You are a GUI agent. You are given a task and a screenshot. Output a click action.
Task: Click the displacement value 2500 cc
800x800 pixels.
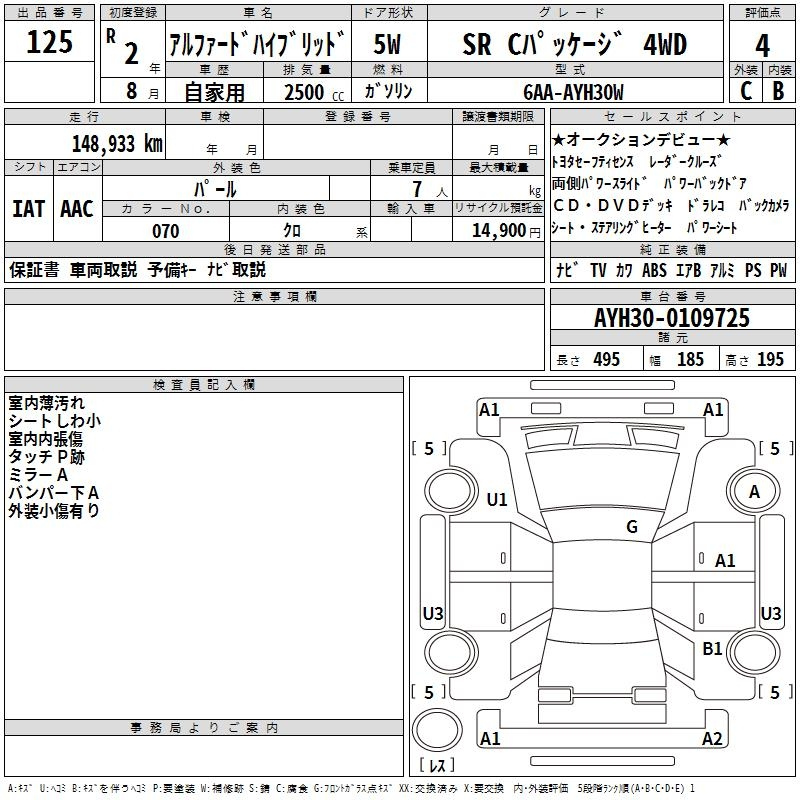[314, 92]
